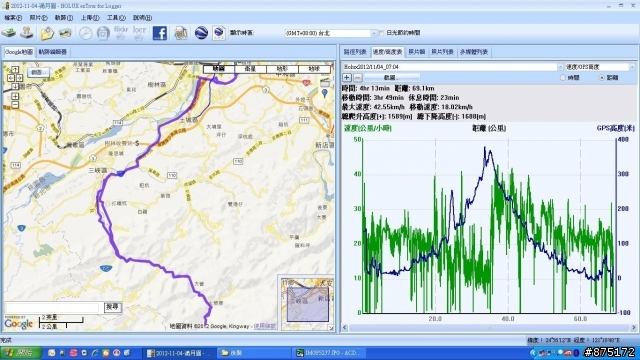
Task: Pan the map down with arrow control
Action: (x=15, y=86)
